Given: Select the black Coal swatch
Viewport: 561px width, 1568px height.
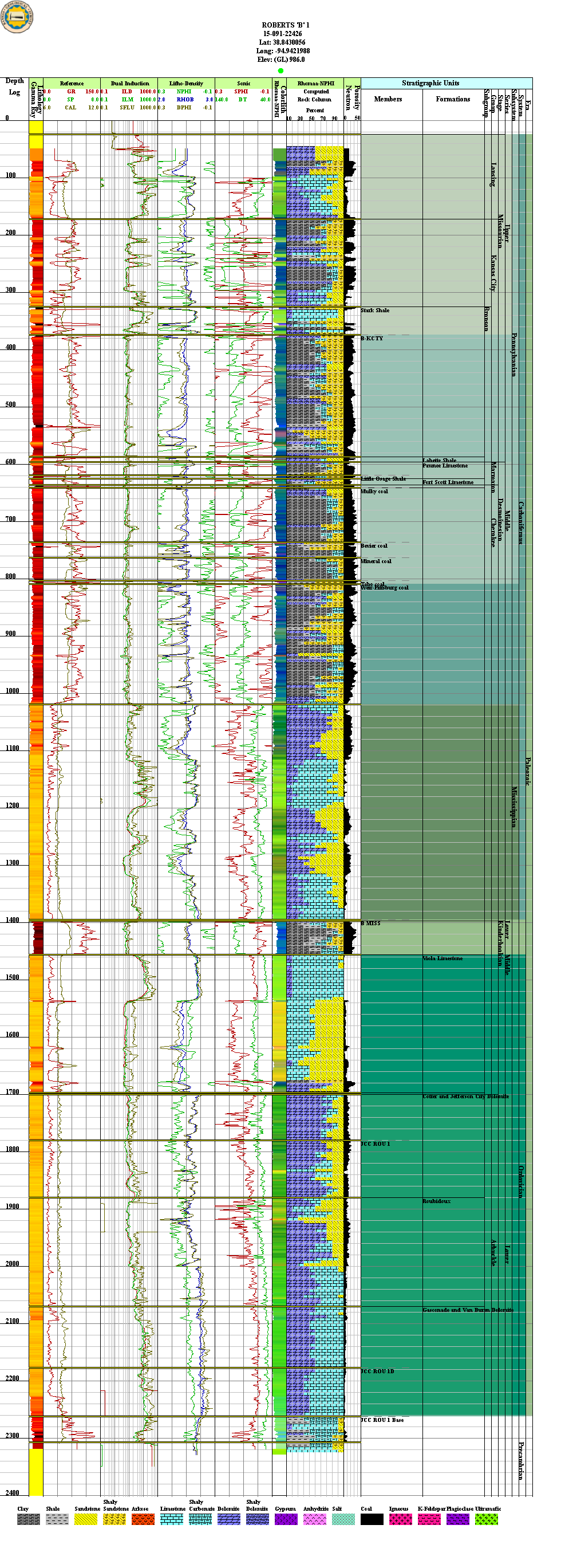Looking at the screenshot, I should pos(372,1519).
